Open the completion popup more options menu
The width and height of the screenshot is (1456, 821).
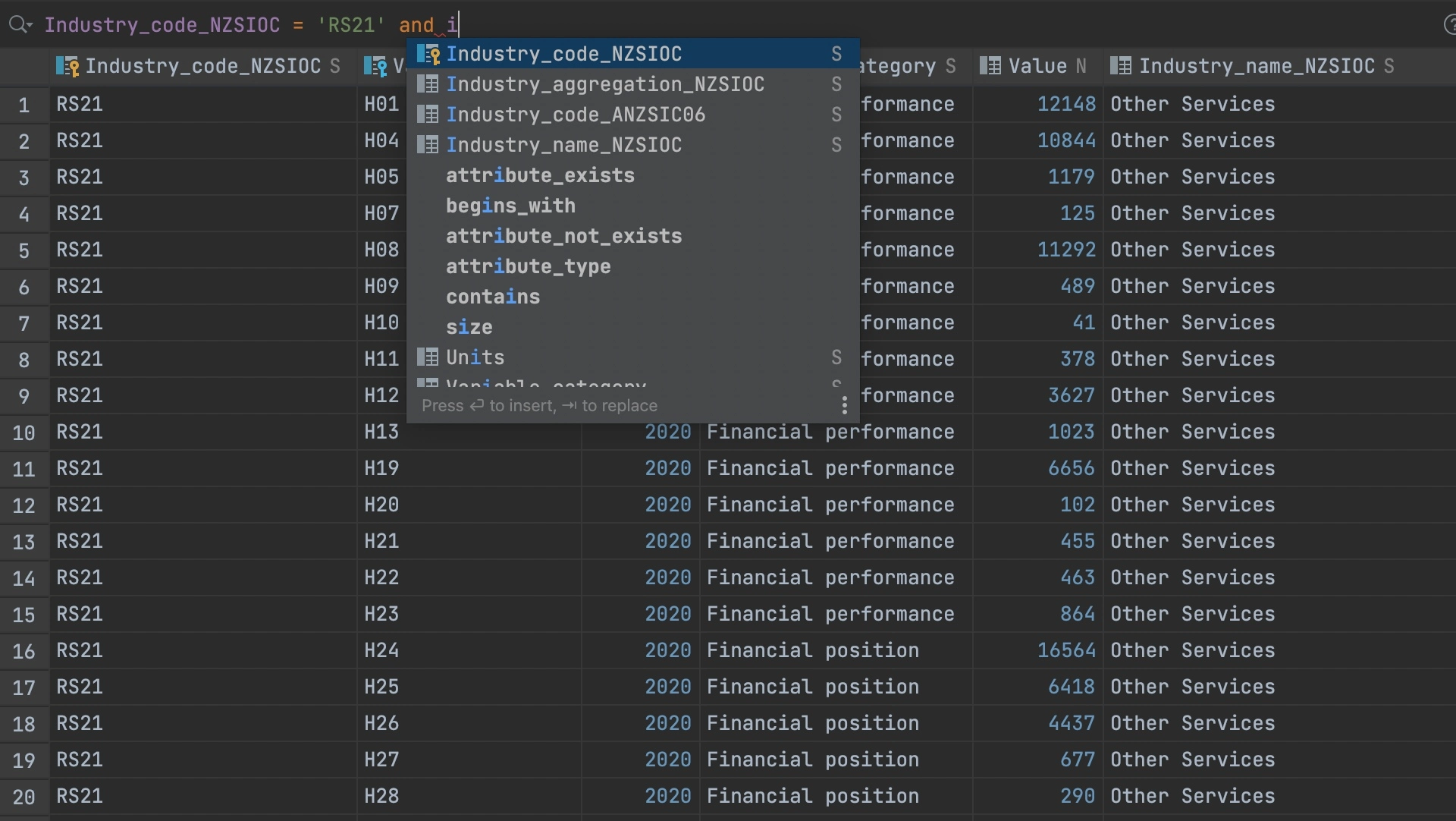pos(844,406)
